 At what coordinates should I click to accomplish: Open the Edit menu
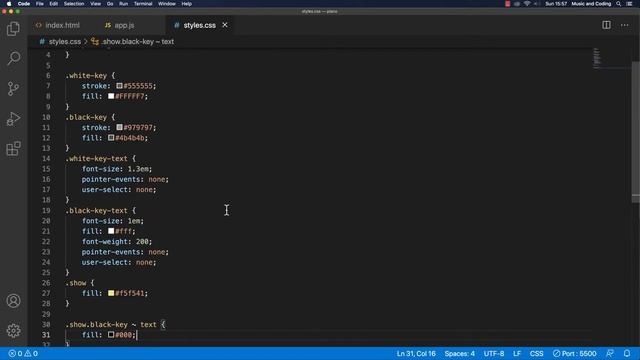click(x=53, y=4)
